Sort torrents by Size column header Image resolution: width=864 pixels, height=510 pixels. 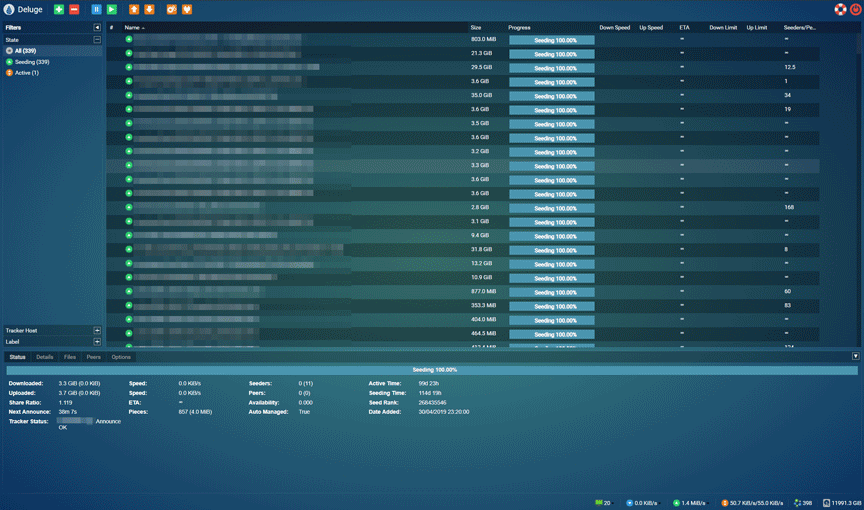coord(476,28)
